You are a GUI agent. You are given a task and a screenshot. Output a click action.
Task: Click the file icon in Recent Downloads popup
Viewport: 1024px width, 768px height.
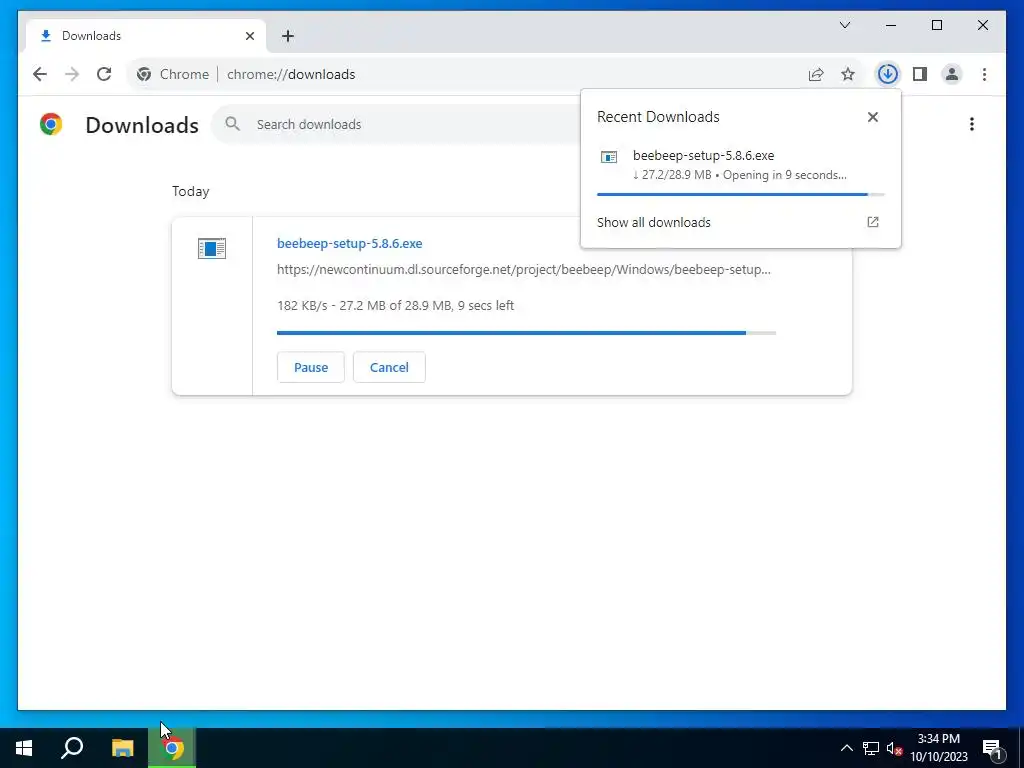[609, 157]
